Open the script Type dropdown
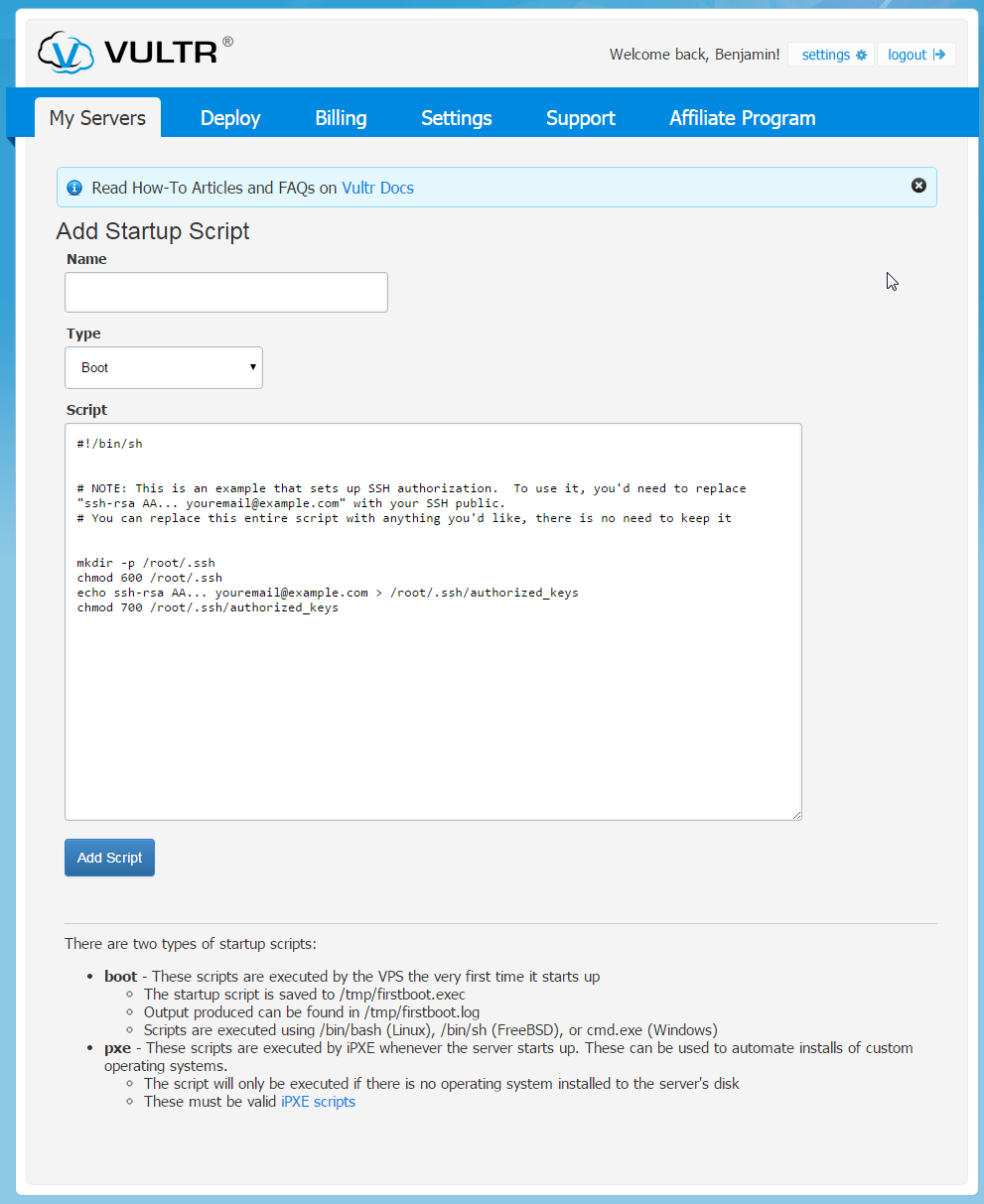The width and height of the screenshot is (984, 1204). [163, 367]
